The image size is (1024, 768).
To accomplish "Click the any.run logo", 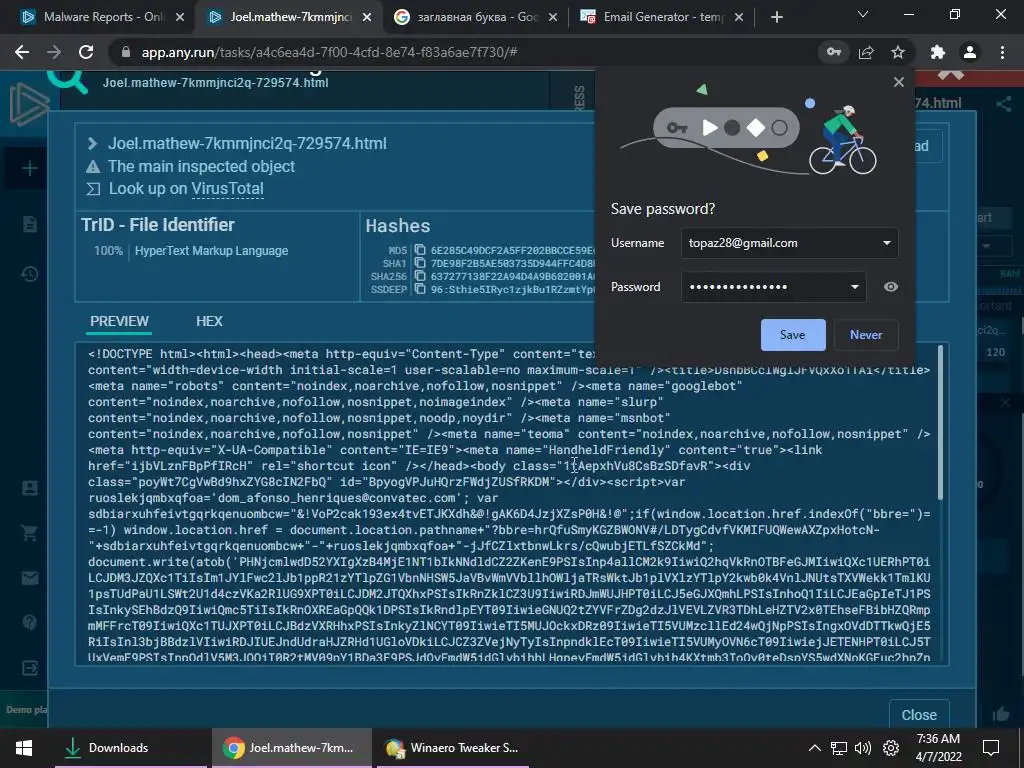I will click(x=29, y=104).
